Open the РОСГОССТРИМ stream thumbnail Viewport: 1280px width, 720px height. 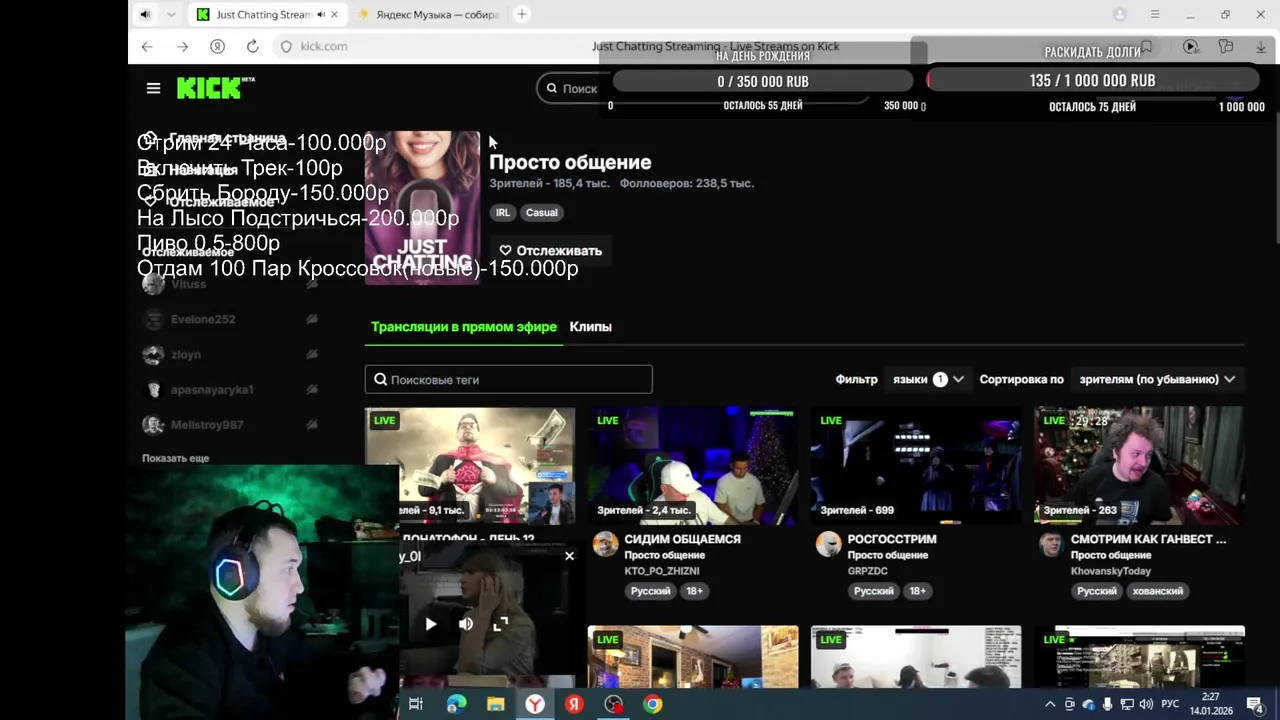click(916, 465)
